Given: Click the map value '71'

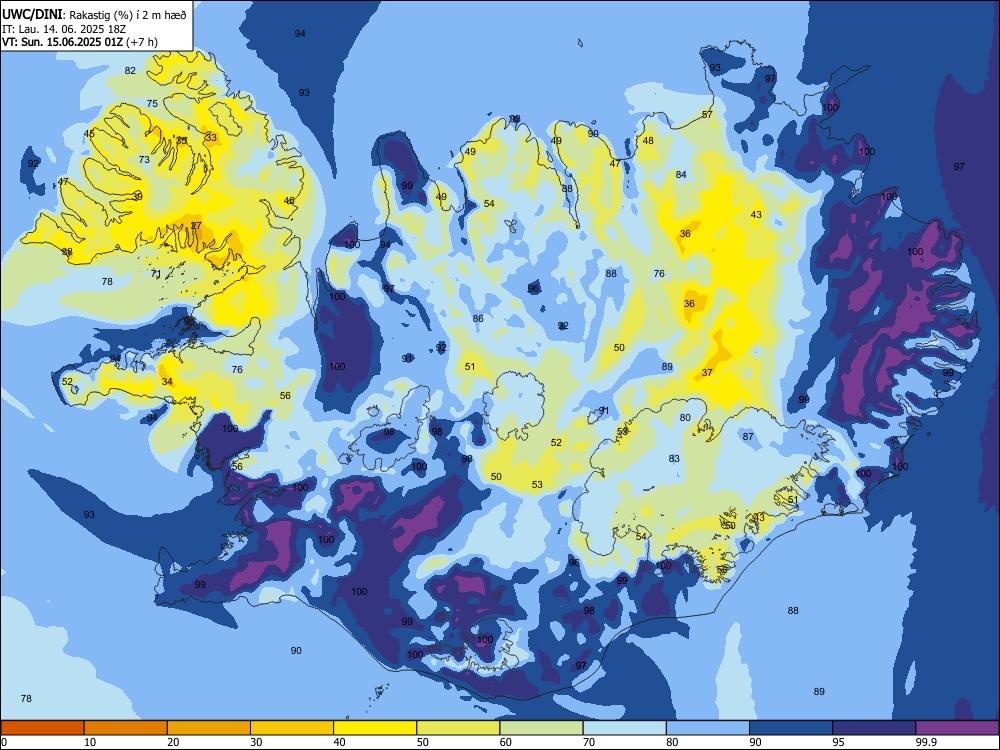Looking at the screenshot, I should 156,274.
